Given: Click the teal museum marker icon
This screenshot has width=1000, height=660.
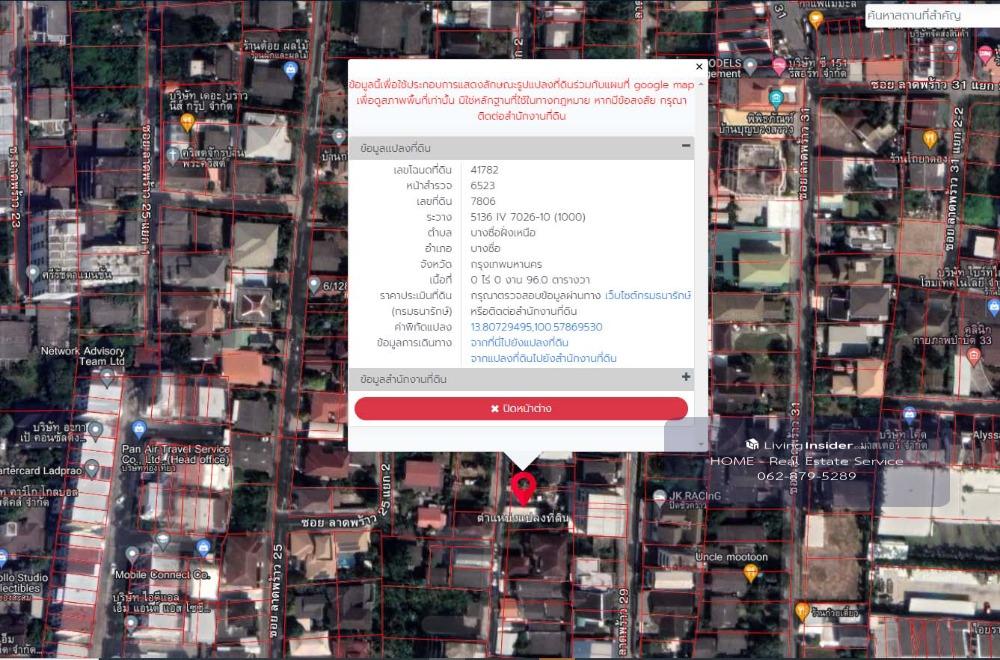Looking at the screenshot, I should pyautogui.click(x=776, y=98).
